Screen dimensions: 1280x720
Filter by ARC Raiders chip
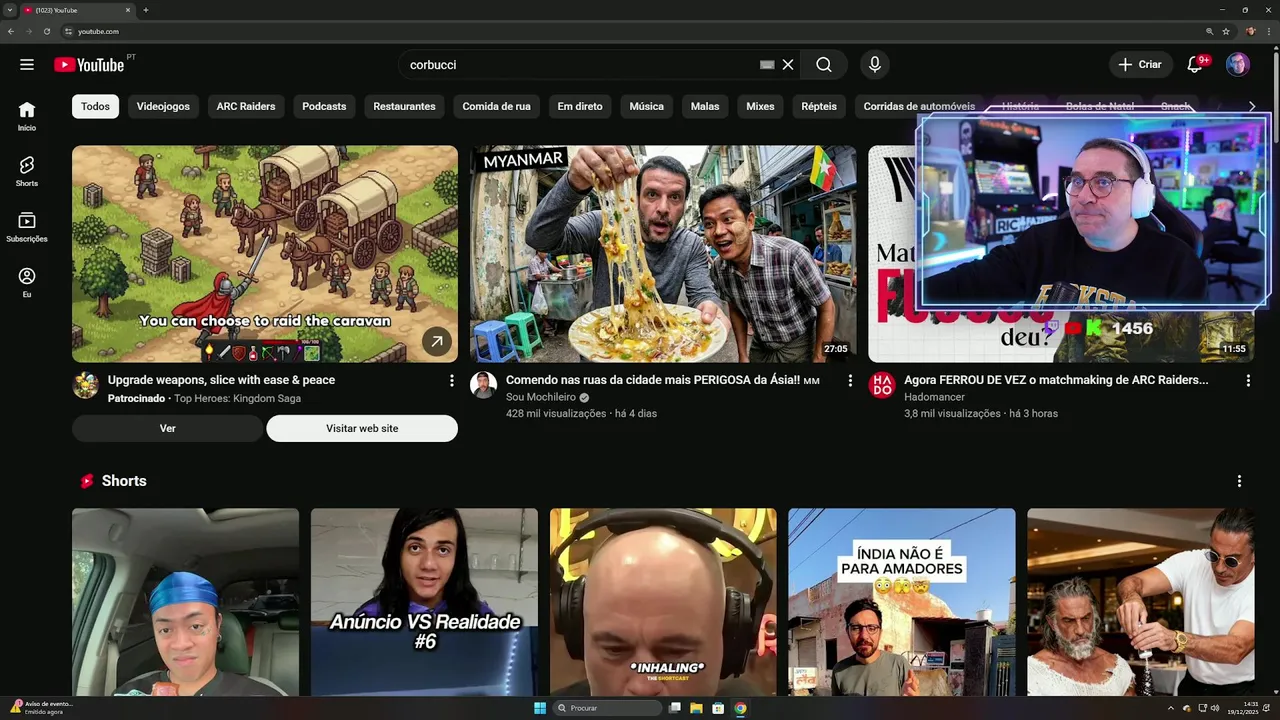[246, 106]
